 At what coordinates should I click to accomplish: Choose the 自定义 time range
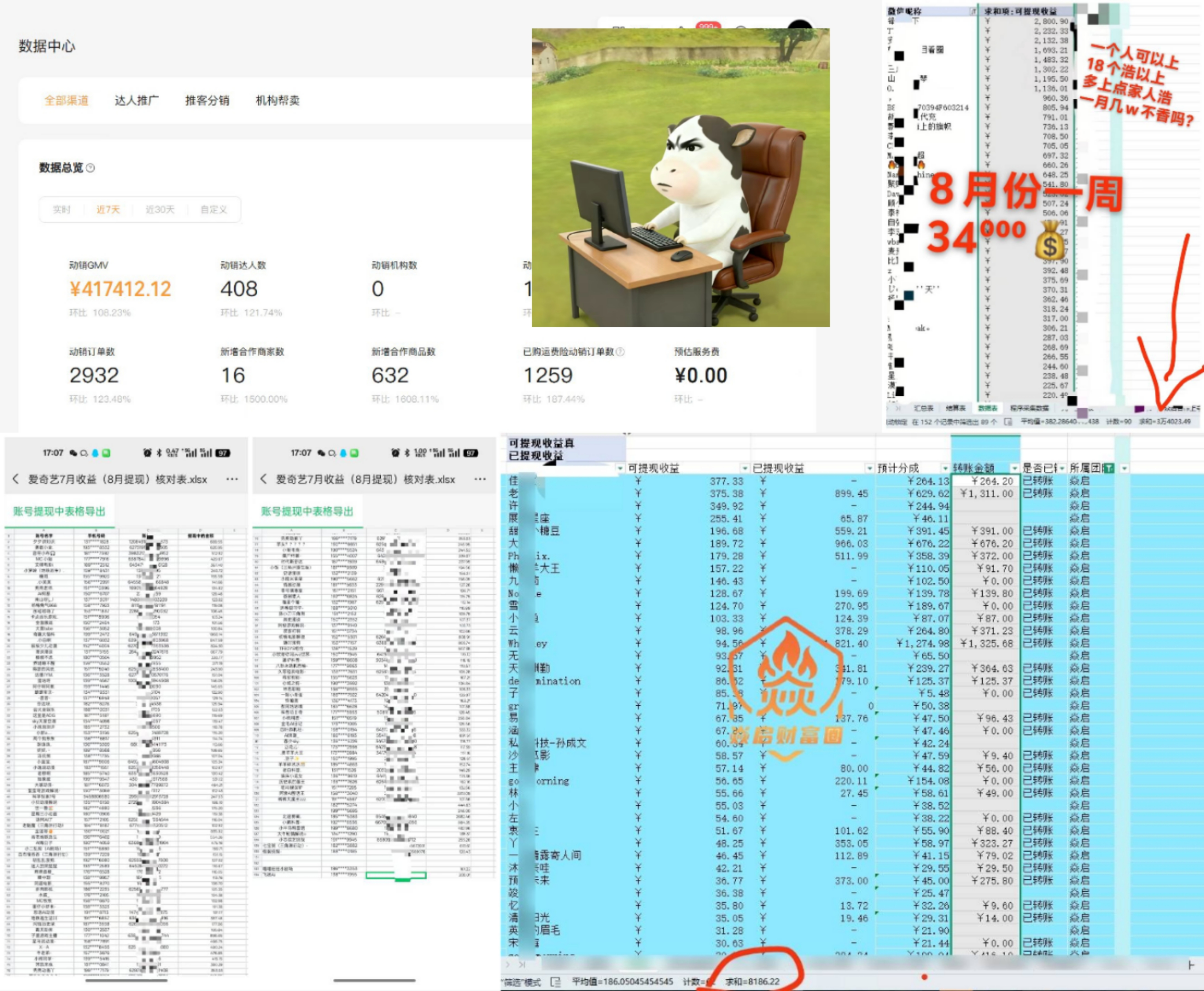click(214, 210)
